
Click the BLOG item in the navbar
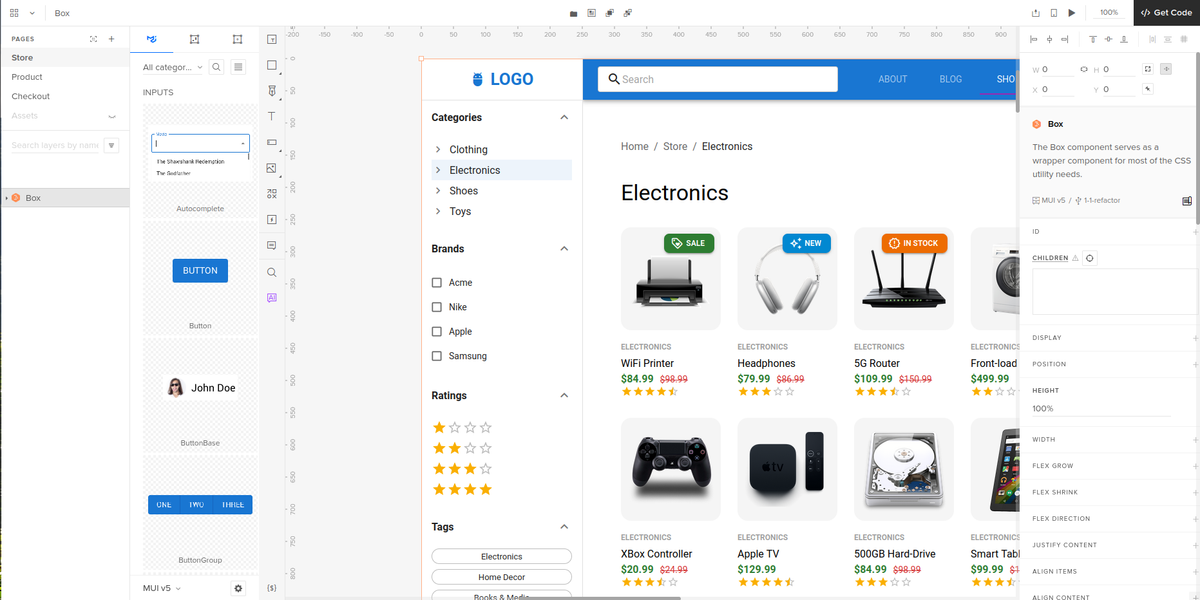click(950, 78)
